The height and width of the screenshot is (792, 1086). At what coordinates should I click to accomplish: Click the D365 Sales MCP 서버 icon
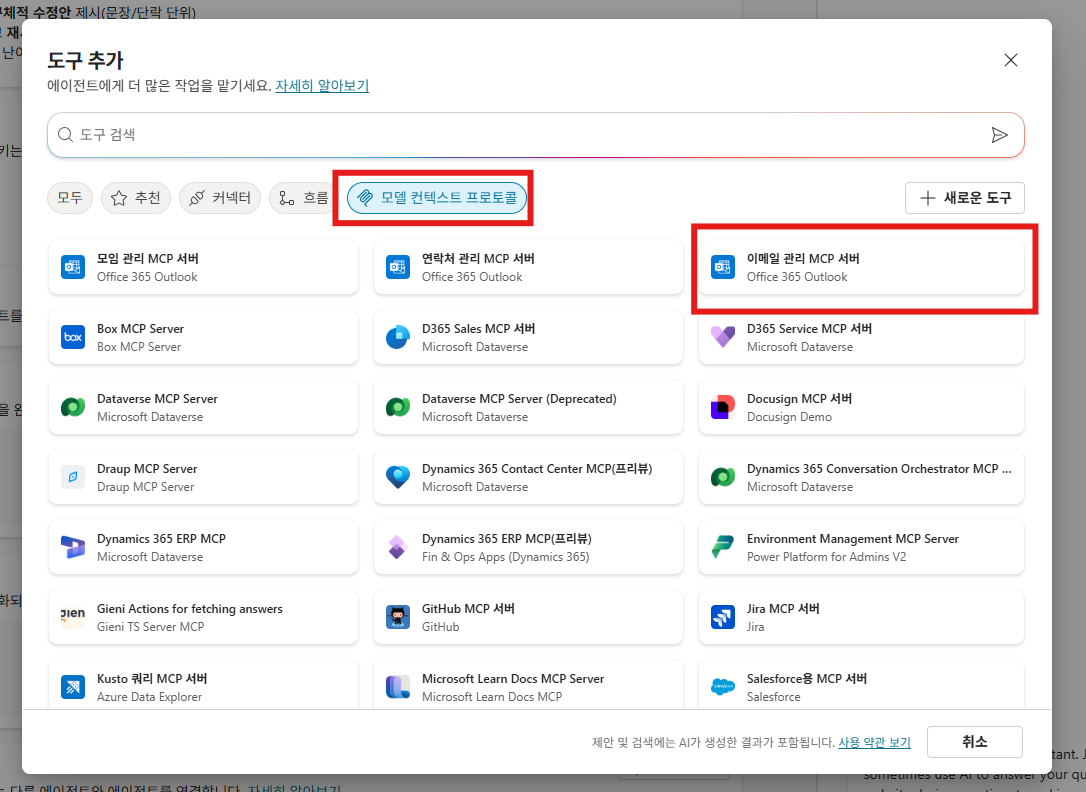click(x=398, y=337)
